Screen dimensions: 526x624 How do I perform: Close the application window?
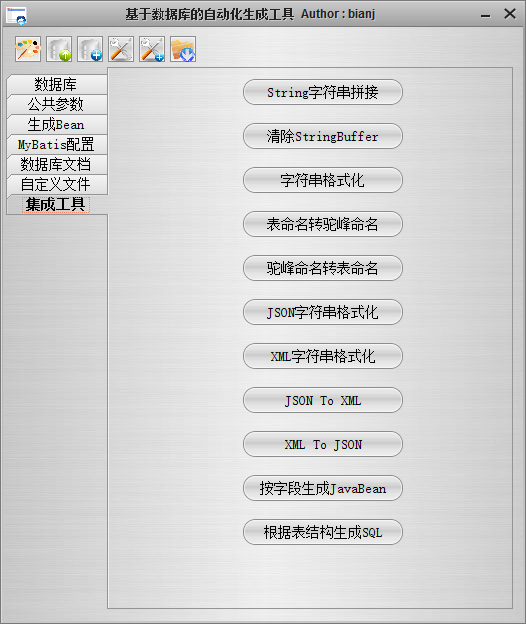(x=510, y=14)
